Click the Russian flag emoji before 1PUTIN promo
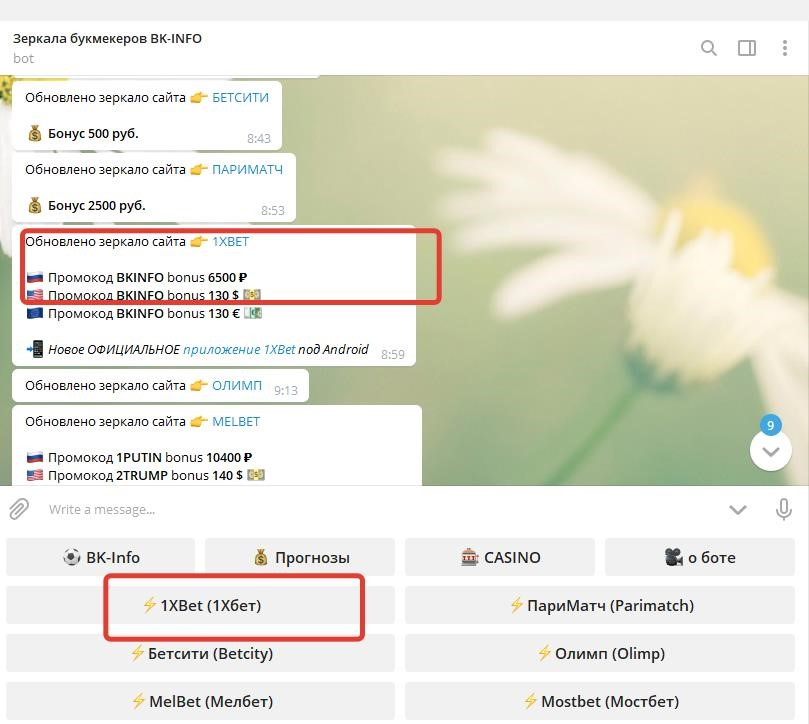Image resolution: width=809 pixels, height=724 pixels. click(x=35, y=458)
